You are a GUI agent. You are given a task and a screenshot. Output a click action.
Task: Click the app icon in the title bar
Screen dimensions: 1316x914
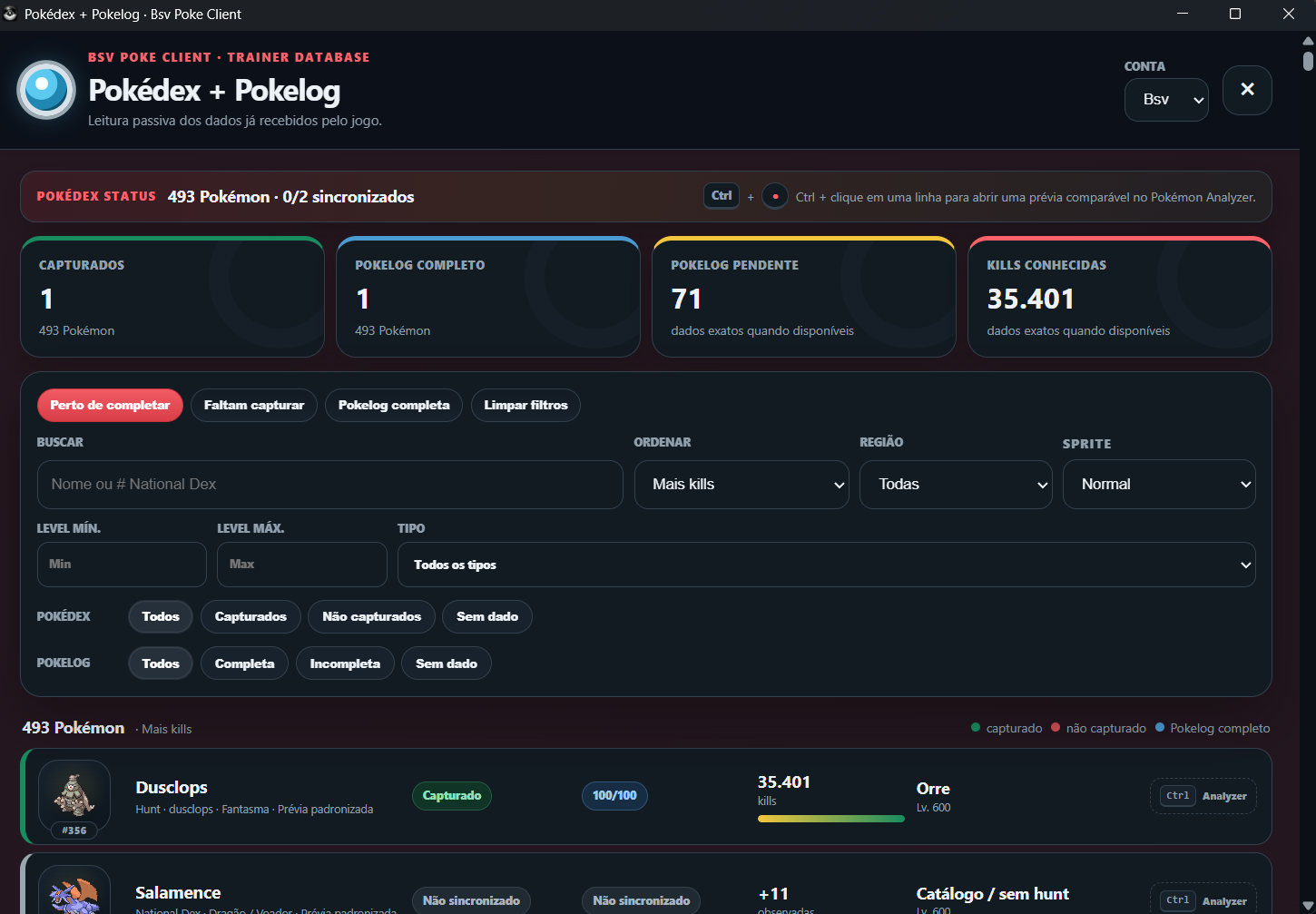(x=11, y=14)
